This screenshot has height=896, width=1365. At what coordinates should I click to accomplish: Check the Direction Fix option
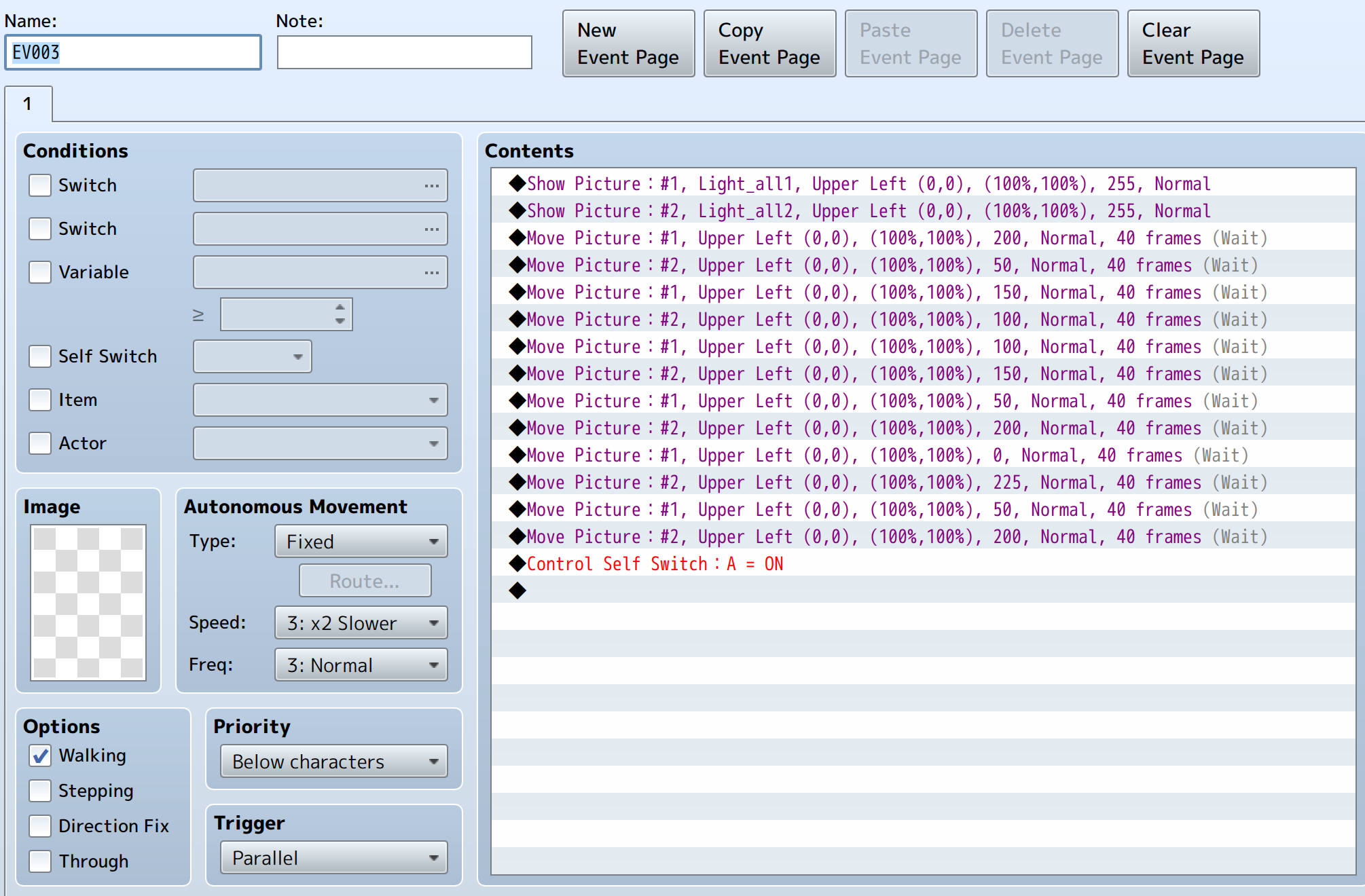click(40, 826)
